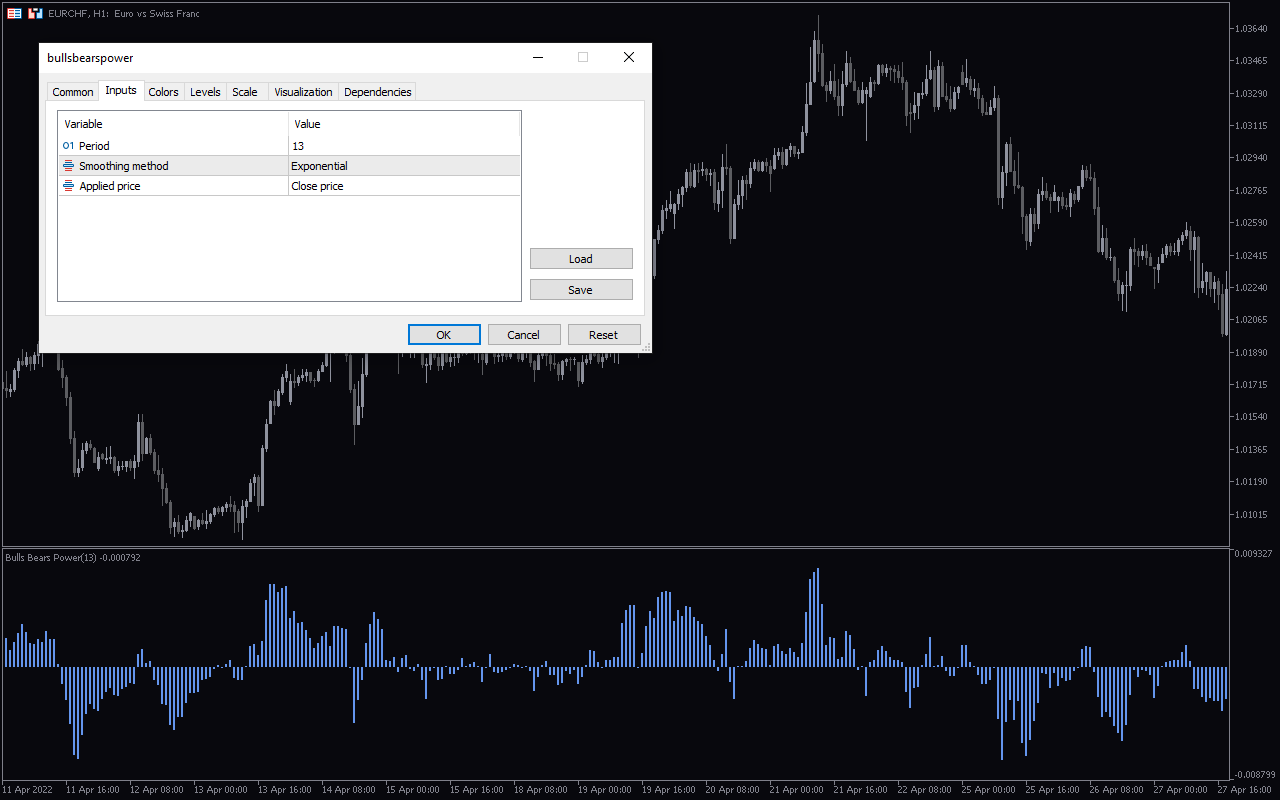Click the -0.008799 indicator scale value
The image size is (1280, 800).
(x=1254, y=774)
